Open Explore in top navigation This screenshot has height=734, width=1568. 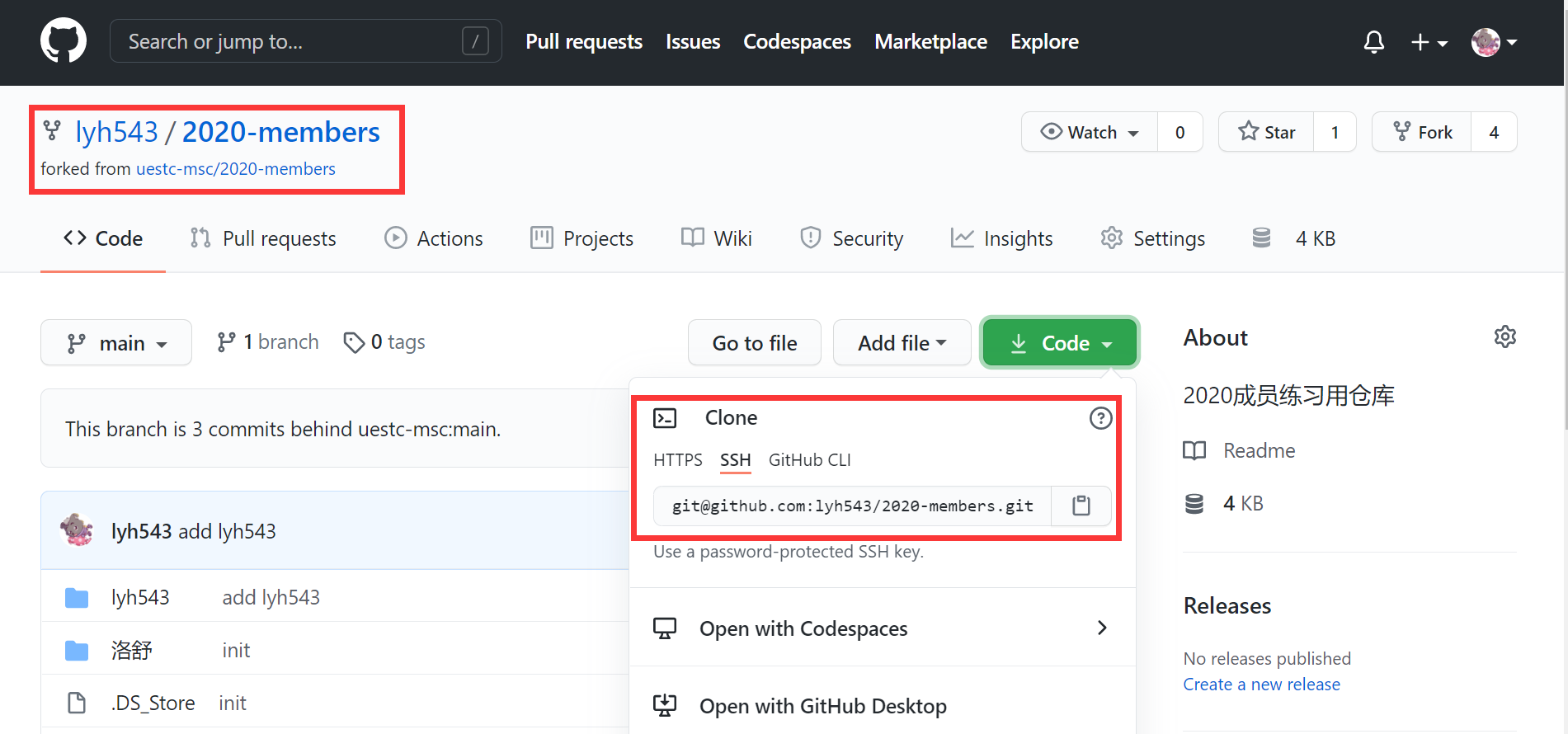1044,41
